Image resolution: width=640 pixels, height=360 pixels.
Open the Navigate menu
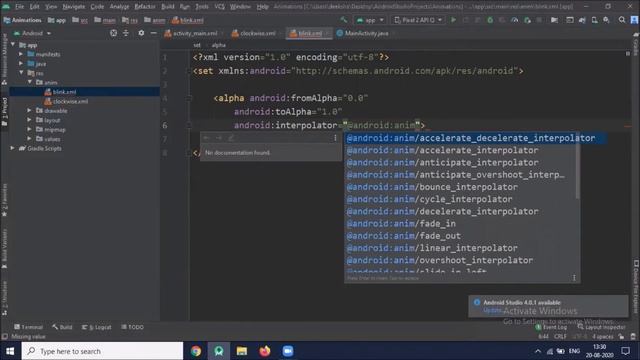click(x=73, y=7)
